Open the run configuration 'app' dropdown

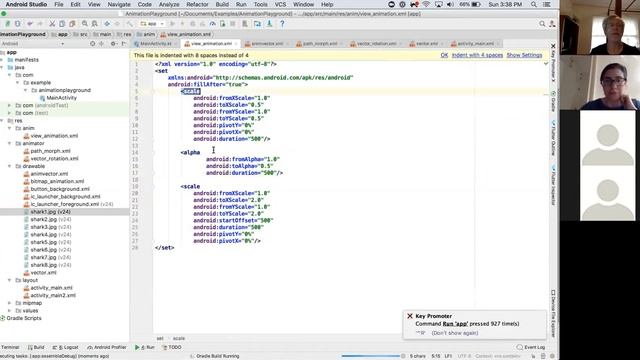(152, 24)
